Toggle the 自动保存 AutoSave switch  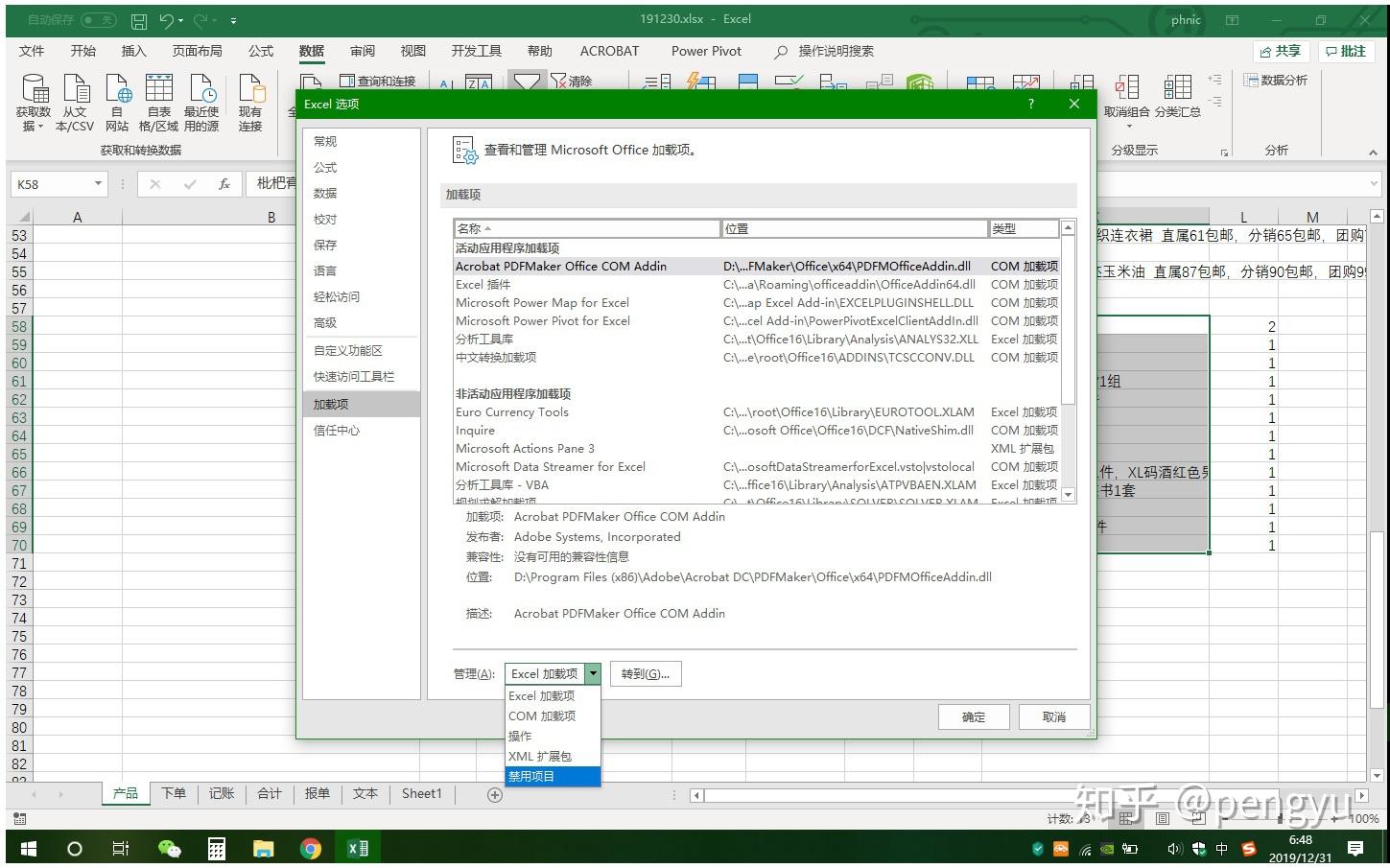[x=99, y=19]
